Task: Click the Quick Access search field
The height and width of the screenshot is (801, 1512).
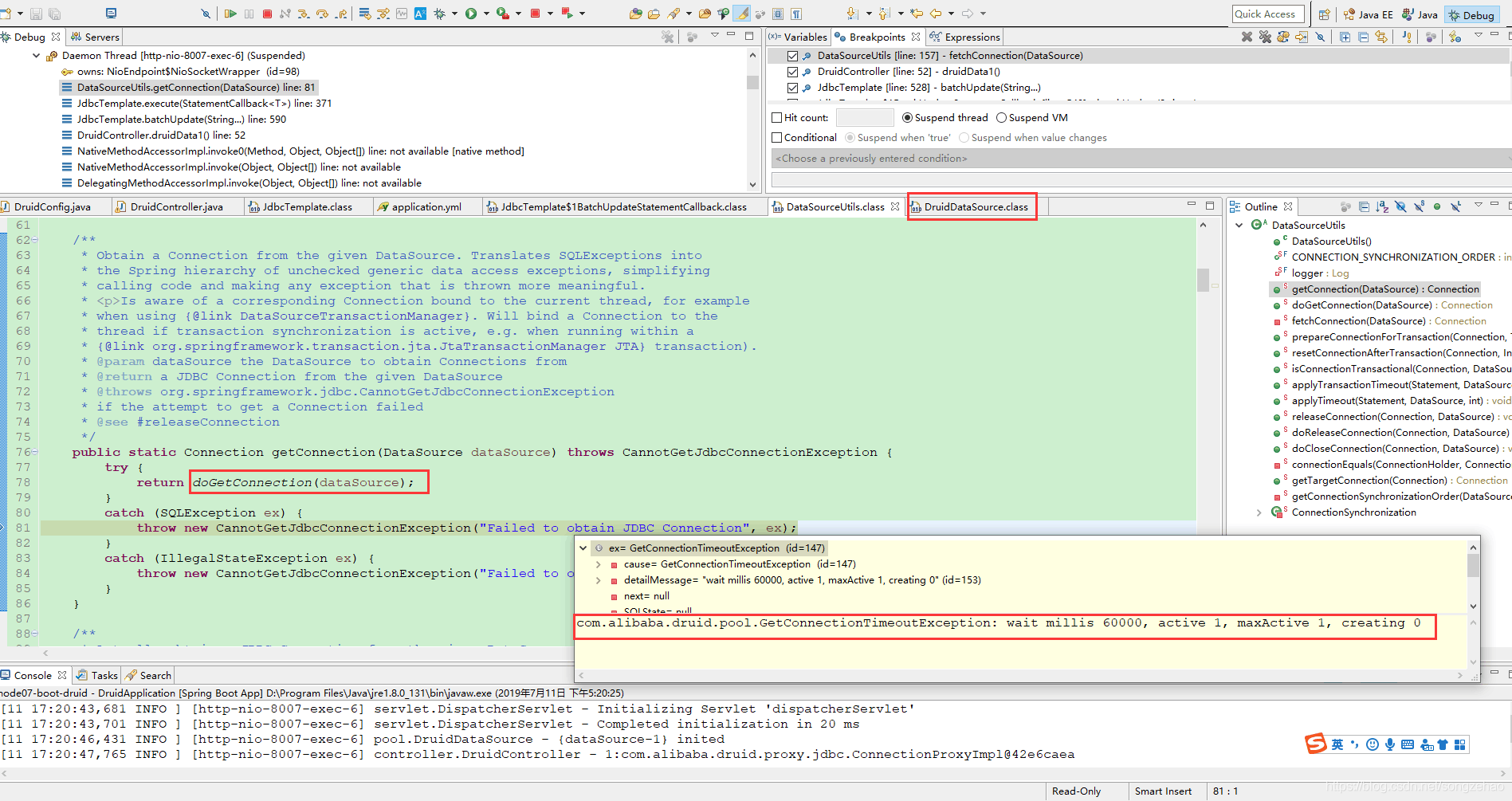Action: click(x=1268, y=14)
